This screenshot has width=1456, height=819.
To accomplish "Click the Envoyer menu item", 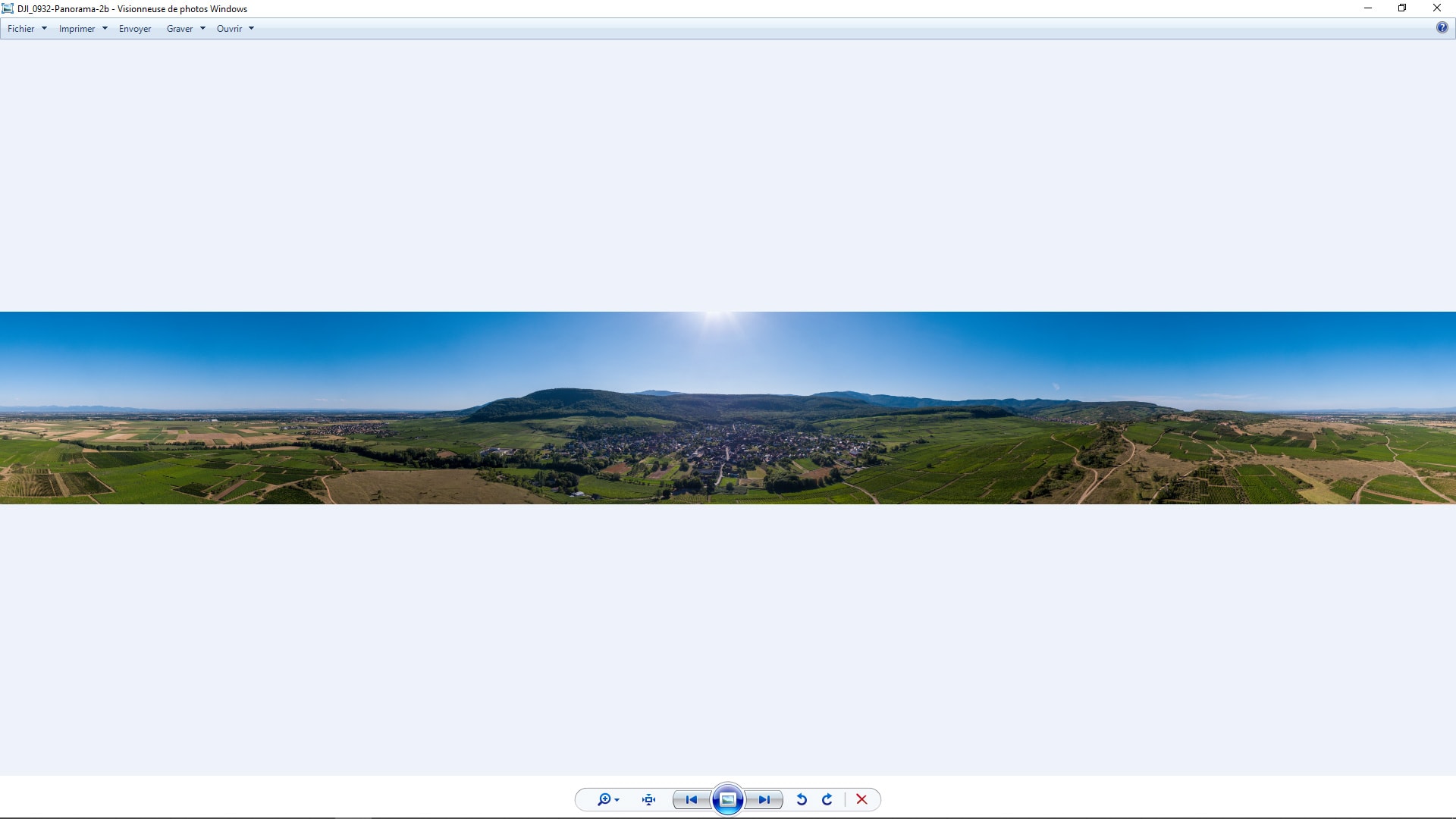I will point(135,29).
